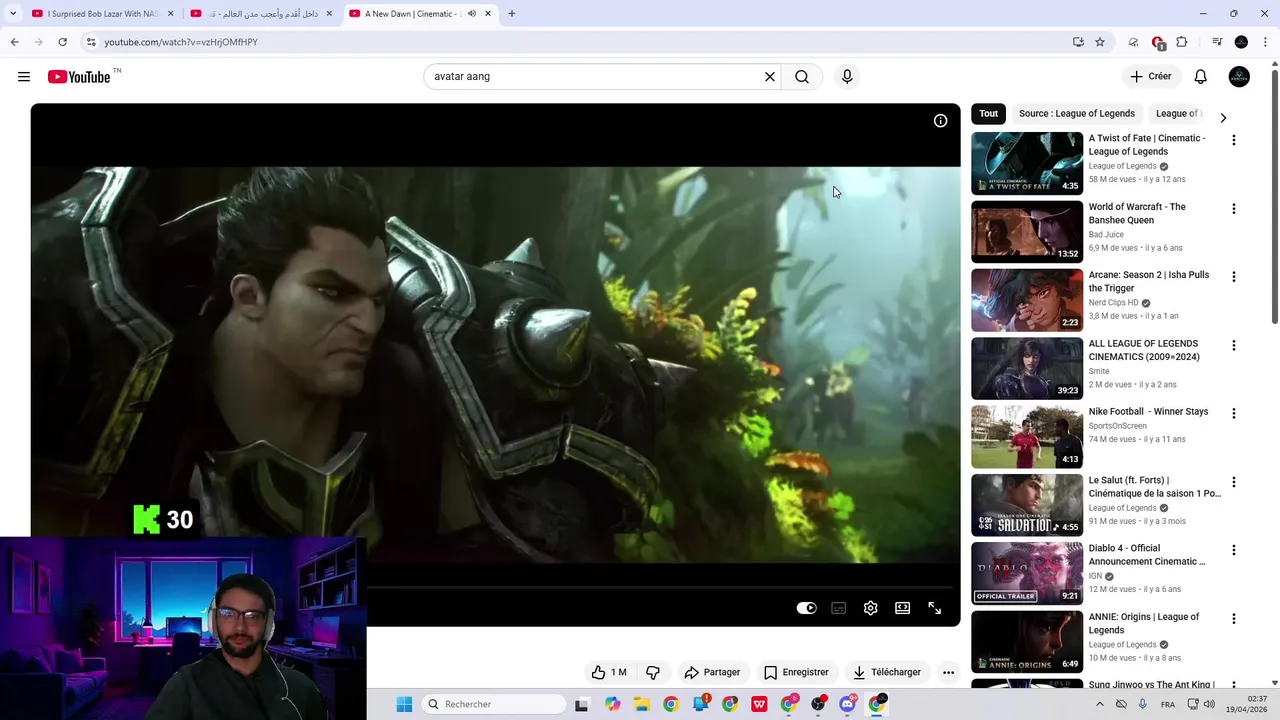Clear the 'avatar aang' search text
This screenshot has width=1280, height=720.
[770, 77]
